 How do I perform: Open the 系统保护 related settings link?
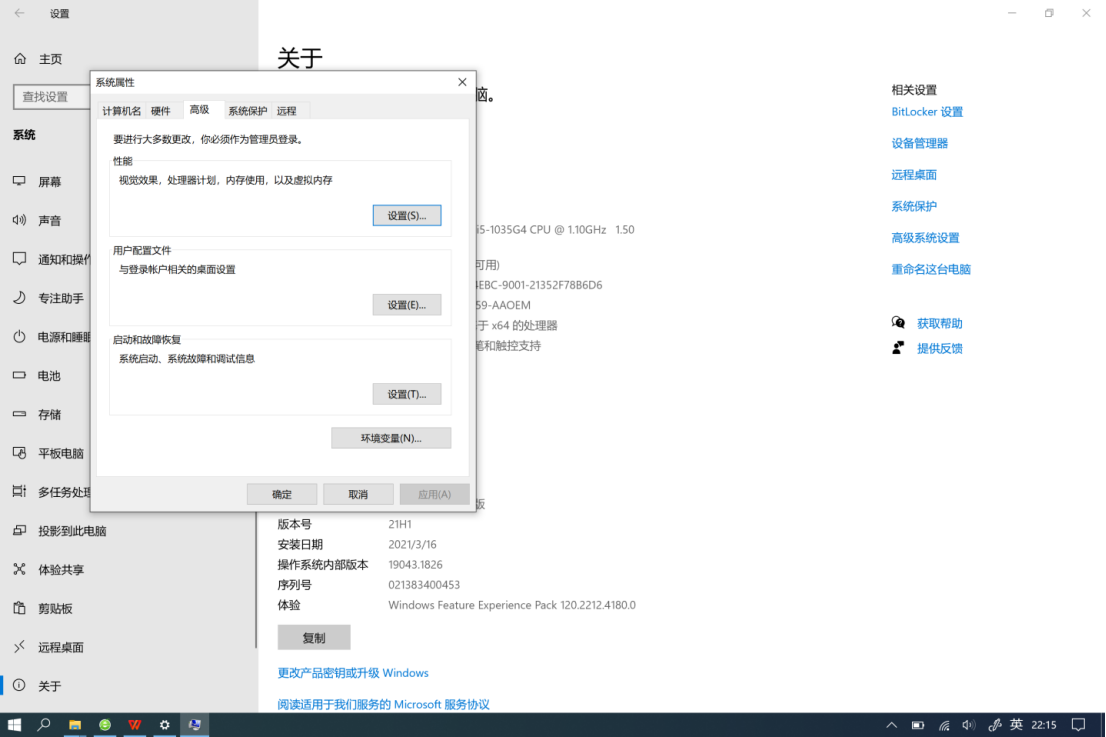[x=914, y=206]
